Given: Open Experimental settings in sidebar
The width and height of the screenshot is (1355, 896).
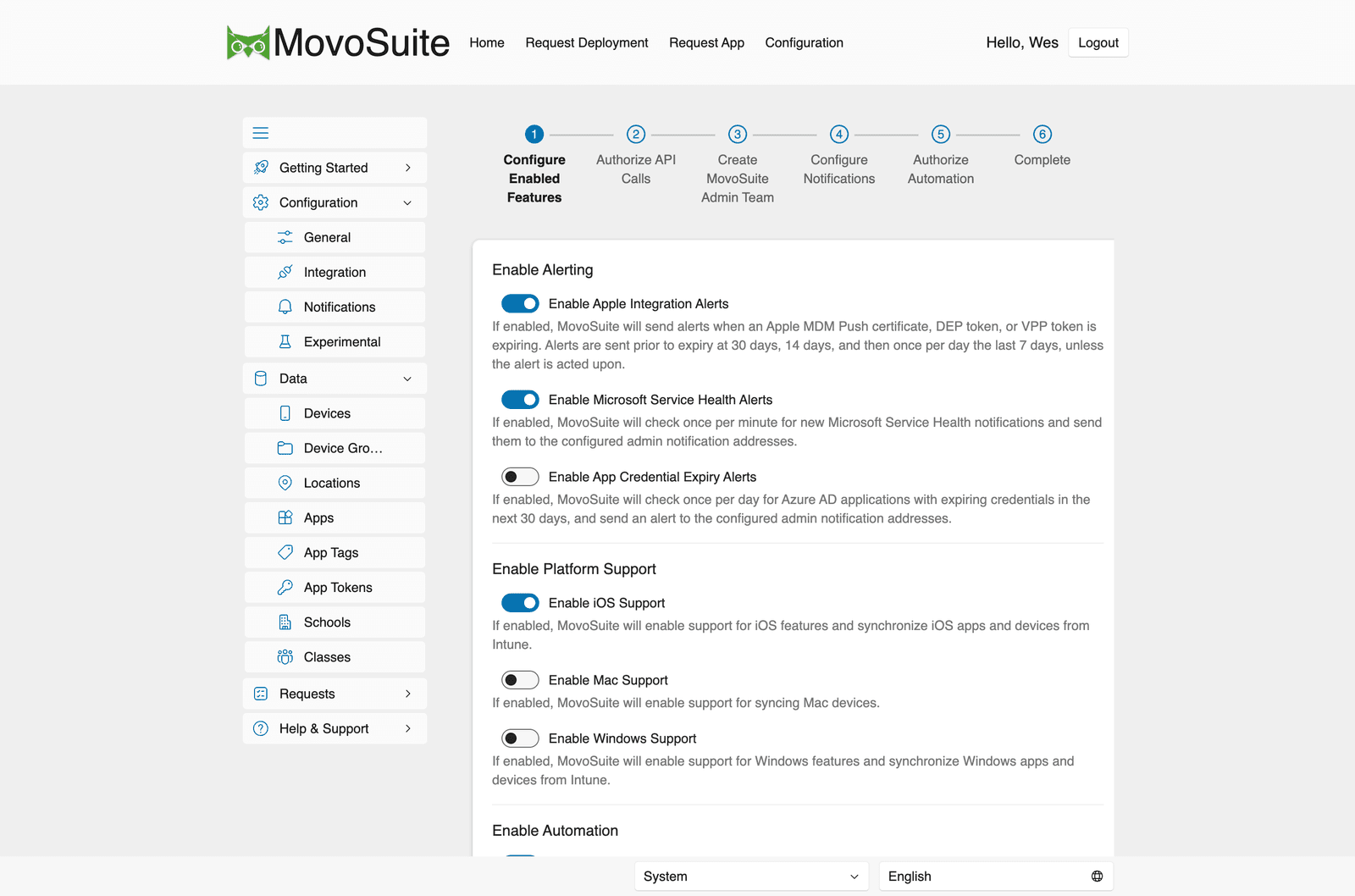Looking at the screenshot, I should (335, 341).
